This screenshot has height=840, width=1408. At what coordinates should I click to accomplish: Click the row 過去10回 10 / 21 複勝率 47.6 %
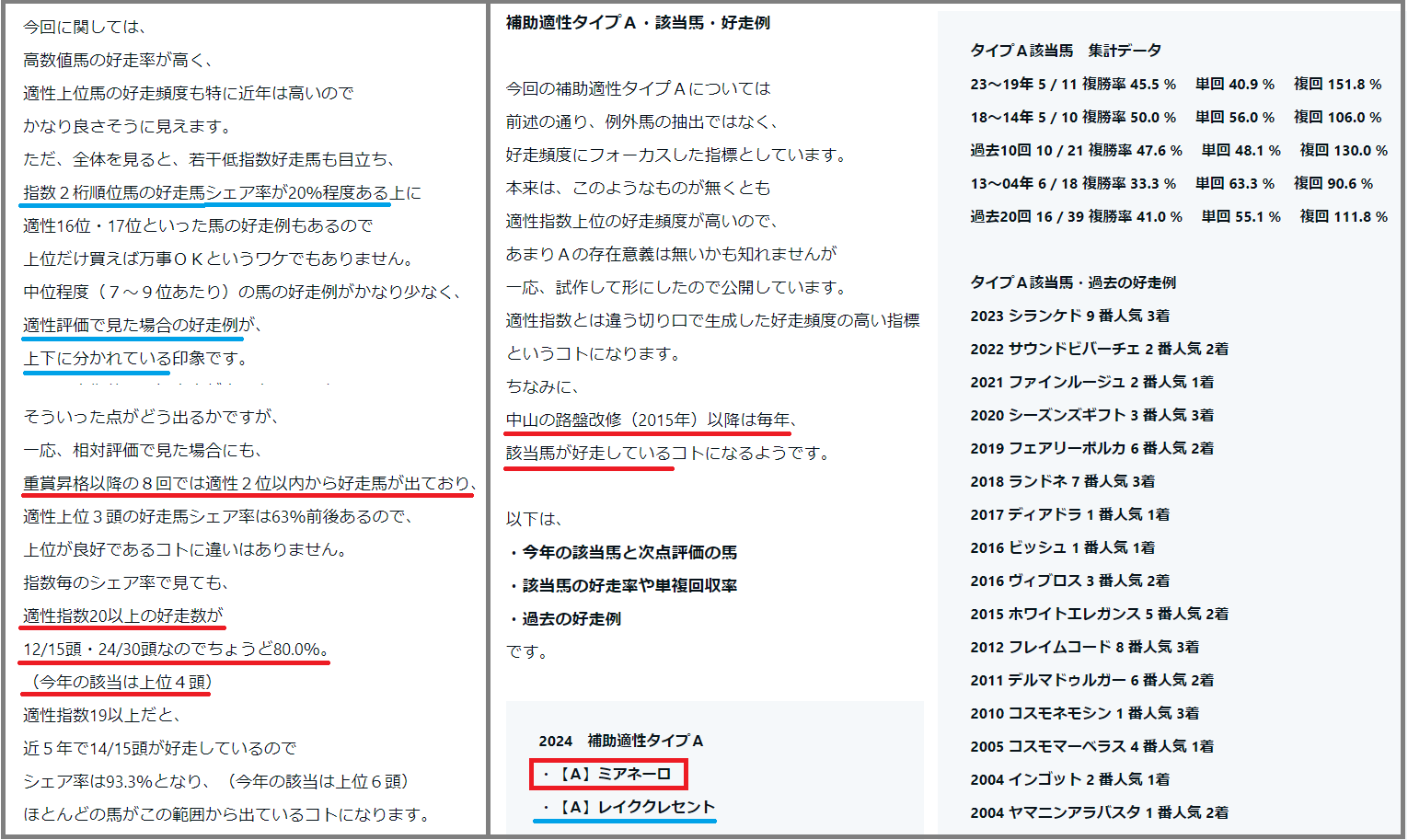[x=1077, y=150]
